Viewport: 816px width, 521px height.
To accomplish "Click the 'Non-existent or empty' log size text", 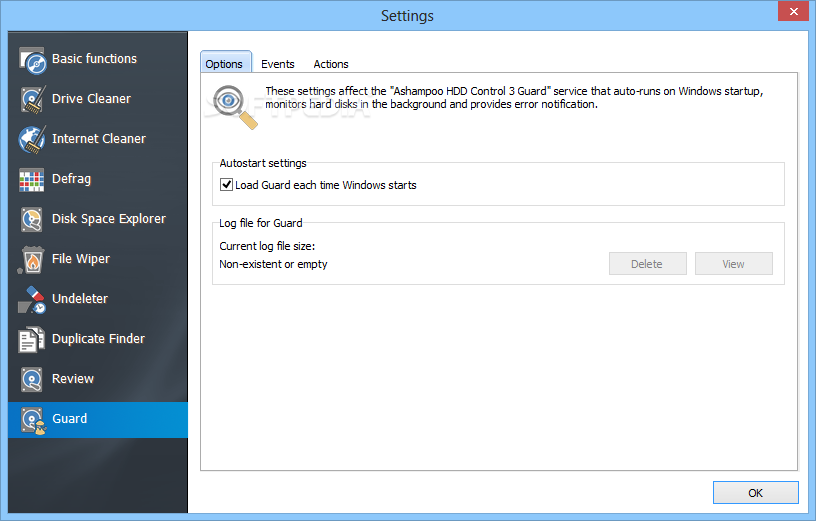I will coord(273,264).
